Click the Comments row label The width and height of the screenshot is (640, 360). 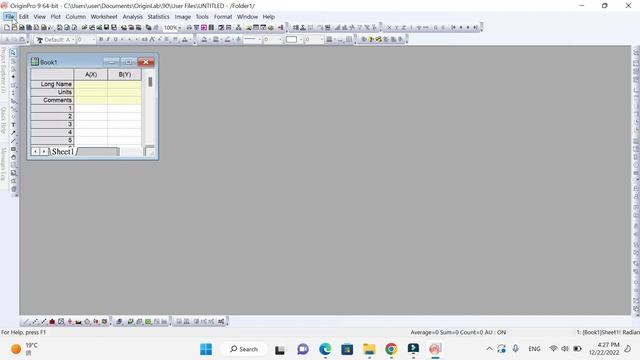[52, 100]
